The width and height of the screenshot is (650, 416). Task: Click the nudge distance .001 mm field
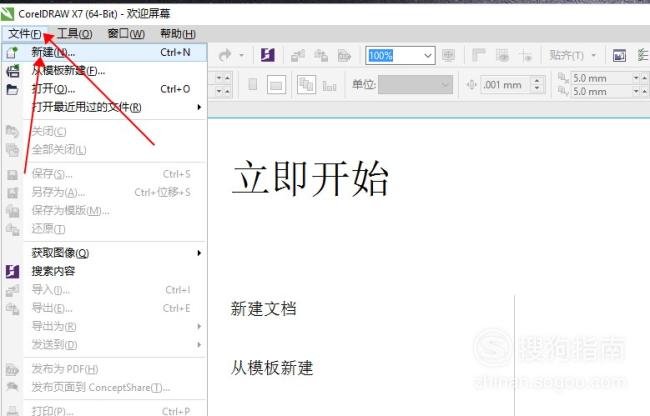coord(506,85)
